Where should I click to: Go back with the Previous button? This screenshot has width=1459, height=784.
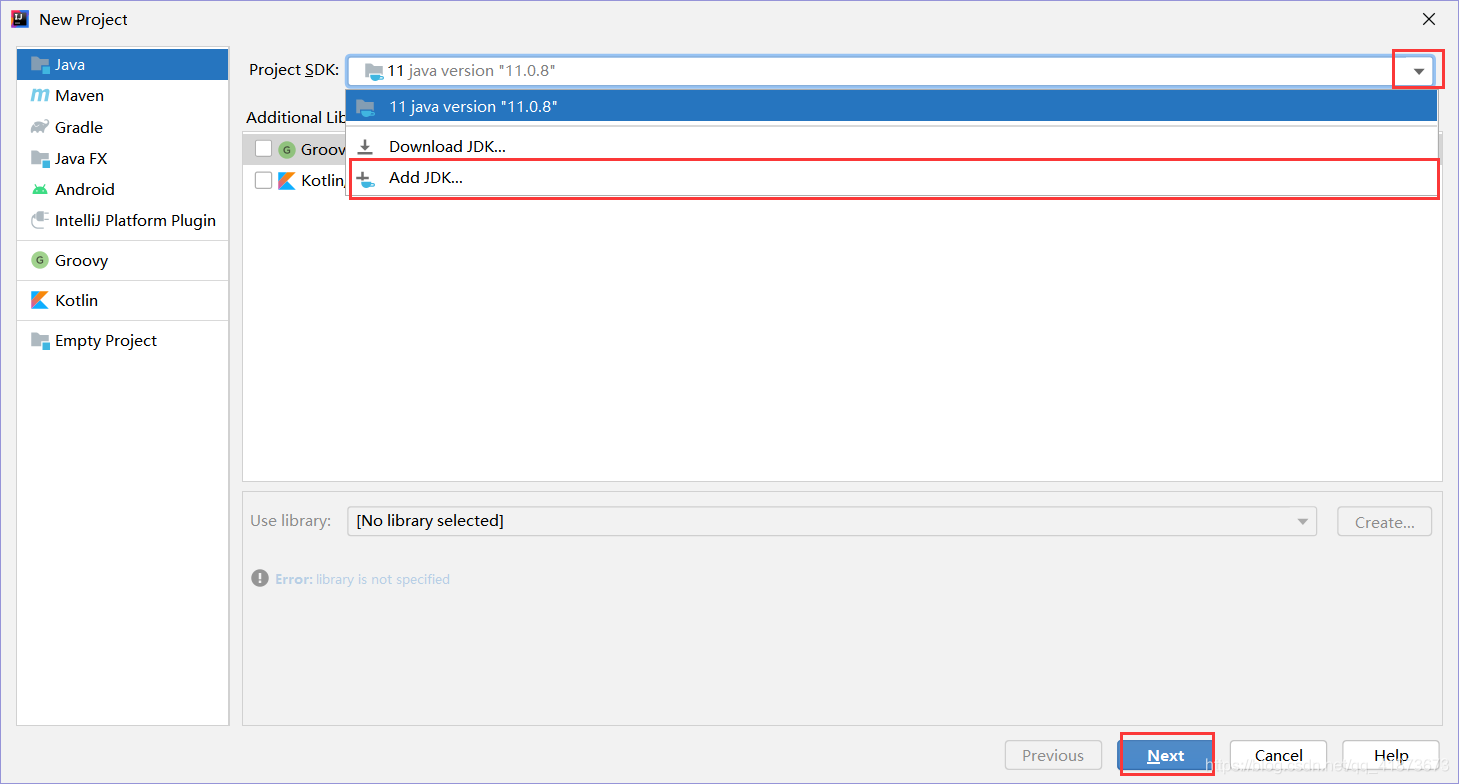click(x=1053, y=756)
